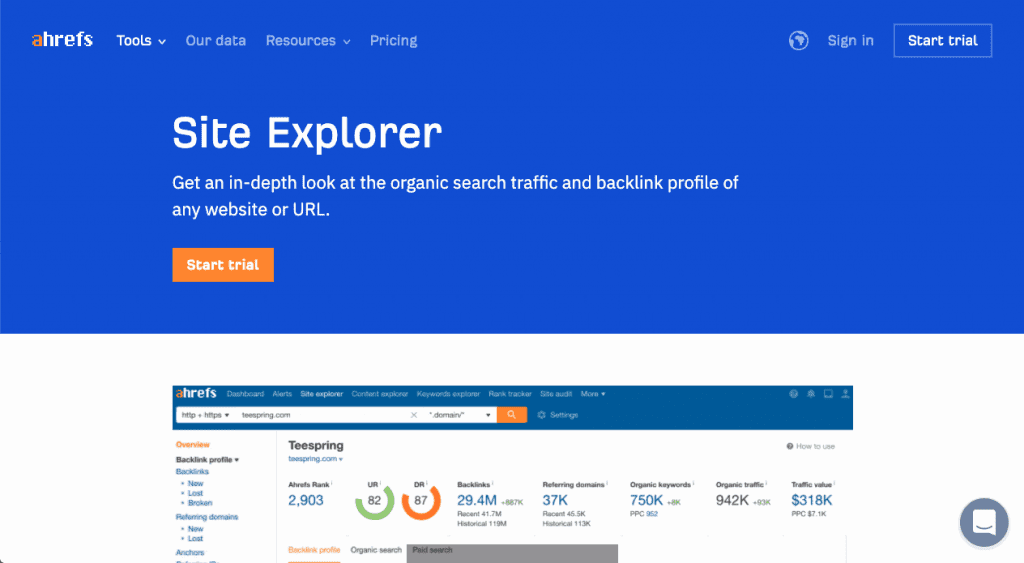Click the 2,903 Ahrefs Rank value

[306, 500]
